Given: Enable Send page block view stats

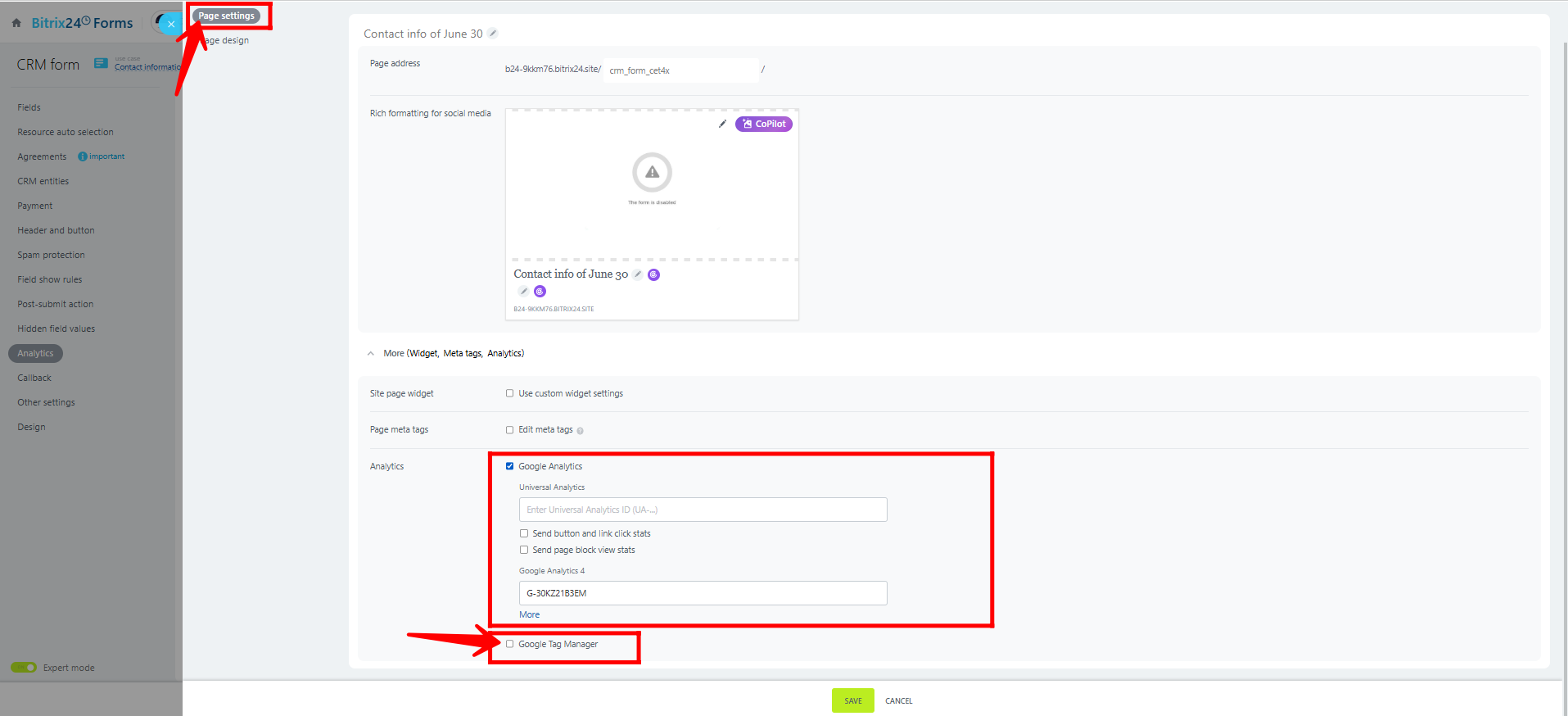Looking at the screenshot, I should (523, 550).
